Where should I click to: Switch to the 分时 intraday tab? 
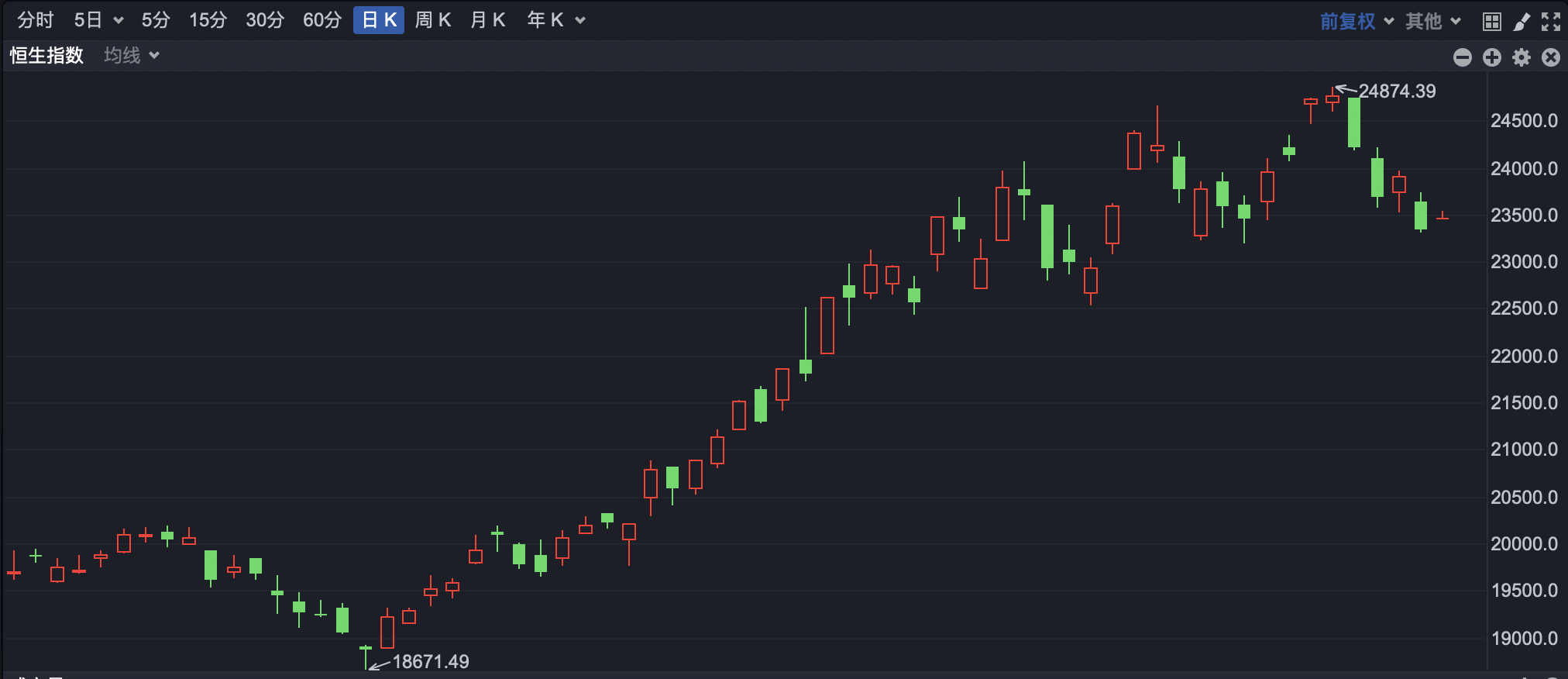(x=36, y=20)
